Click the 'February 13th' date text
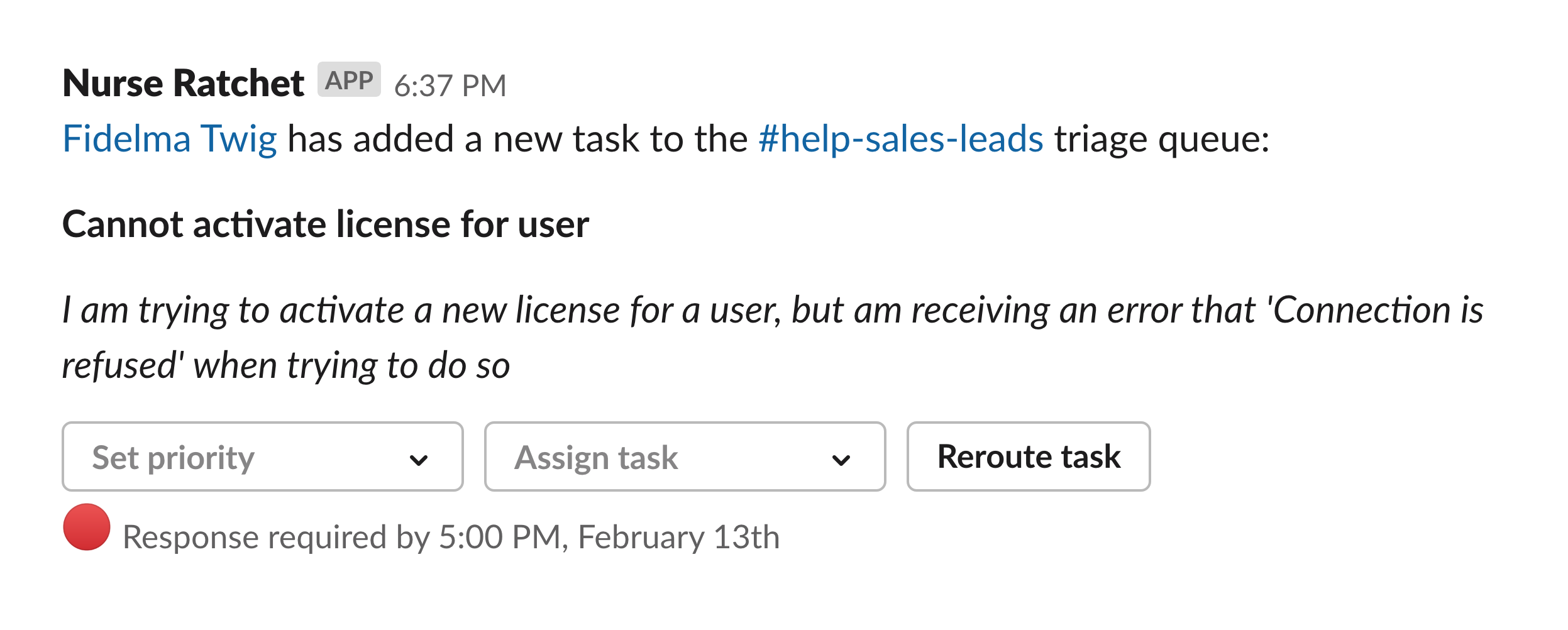The width and height of the screenshot is (1568, 630). coord(678,538)
